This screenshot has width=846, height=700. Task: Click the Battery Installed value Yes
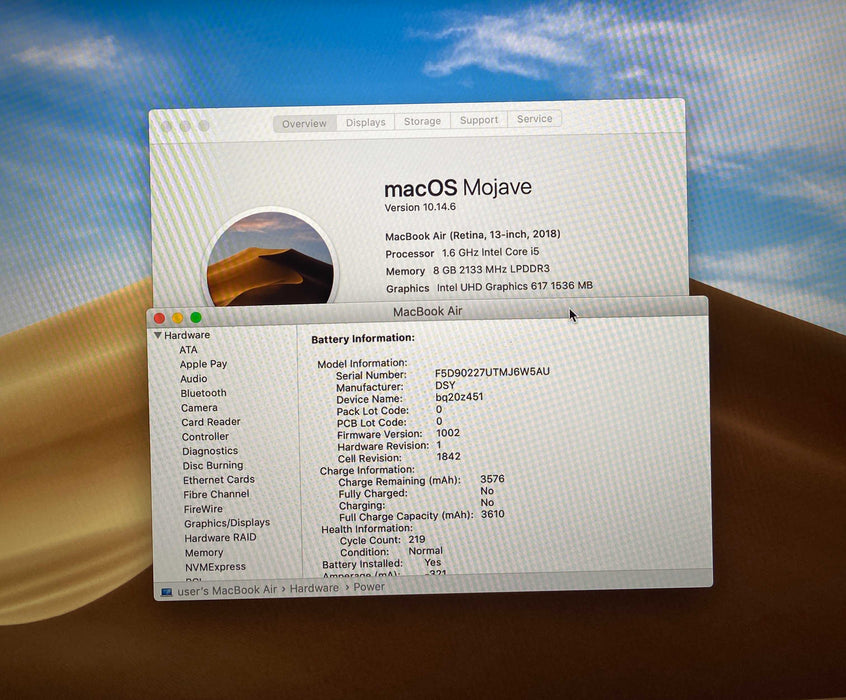coord(433,562)
